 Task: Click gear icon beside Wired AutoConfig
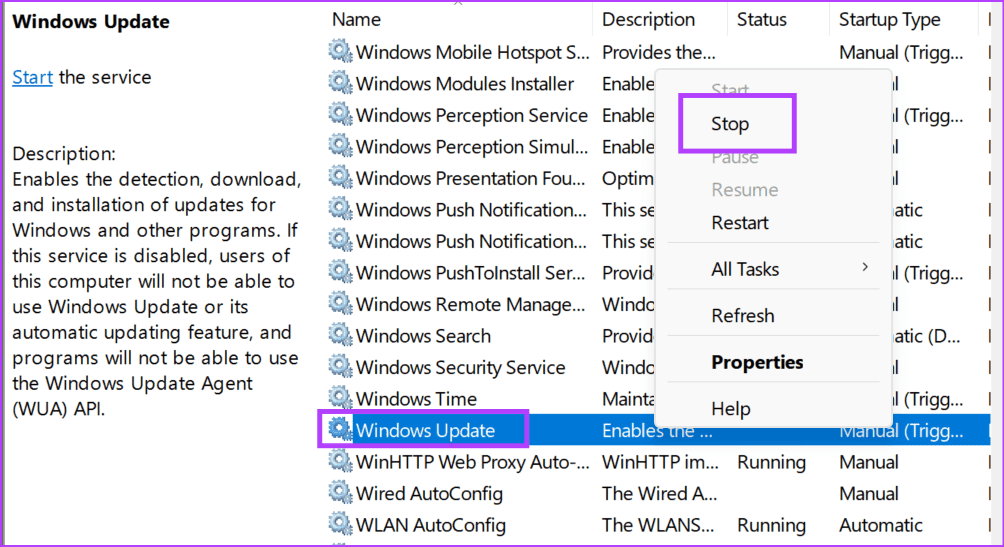click(340, 492)
